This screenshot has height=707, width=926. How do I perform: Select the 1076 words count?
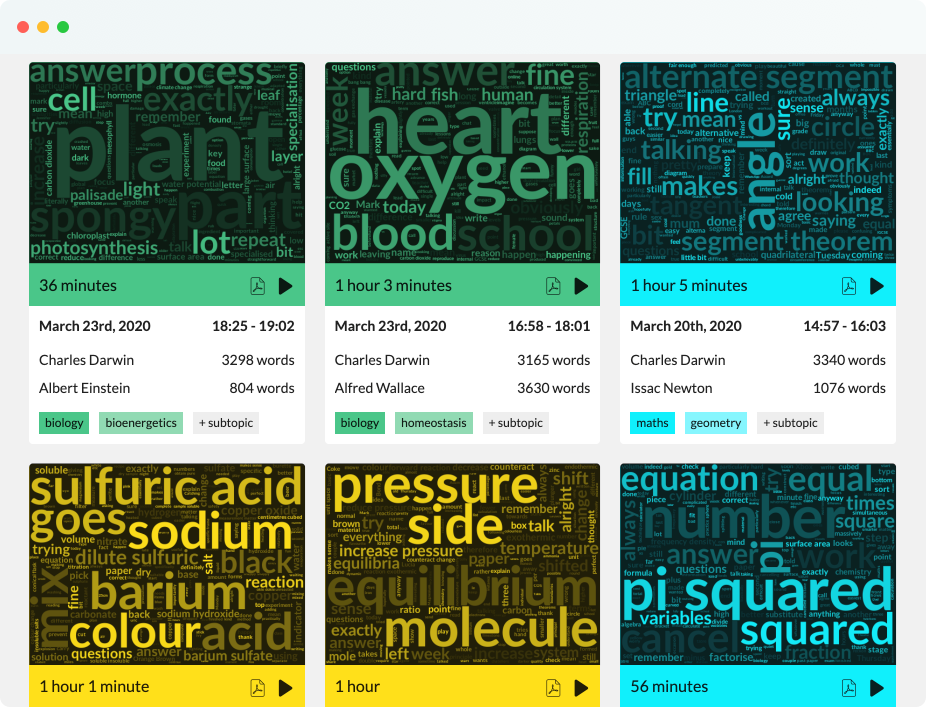[x=849, y=388]
